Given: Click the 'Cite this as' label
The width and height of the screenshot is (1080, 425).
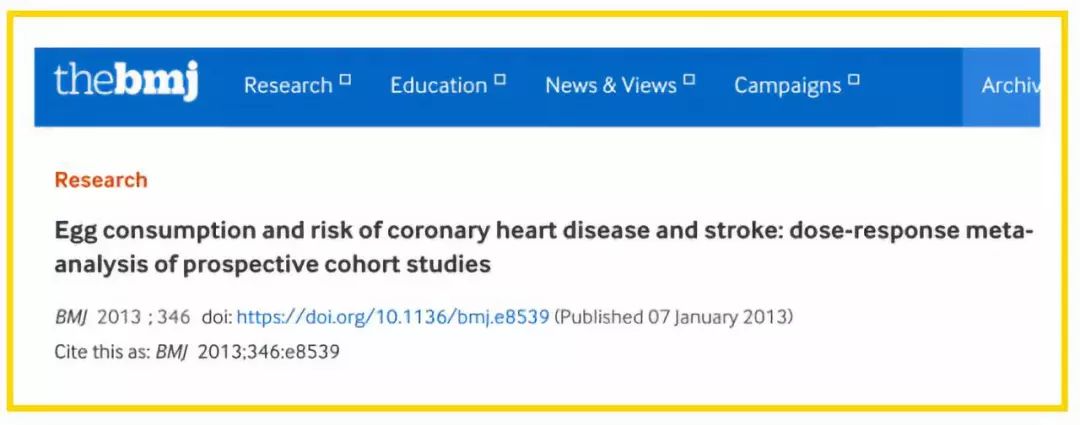Looking at the screenshot, I should click(102, 352).
